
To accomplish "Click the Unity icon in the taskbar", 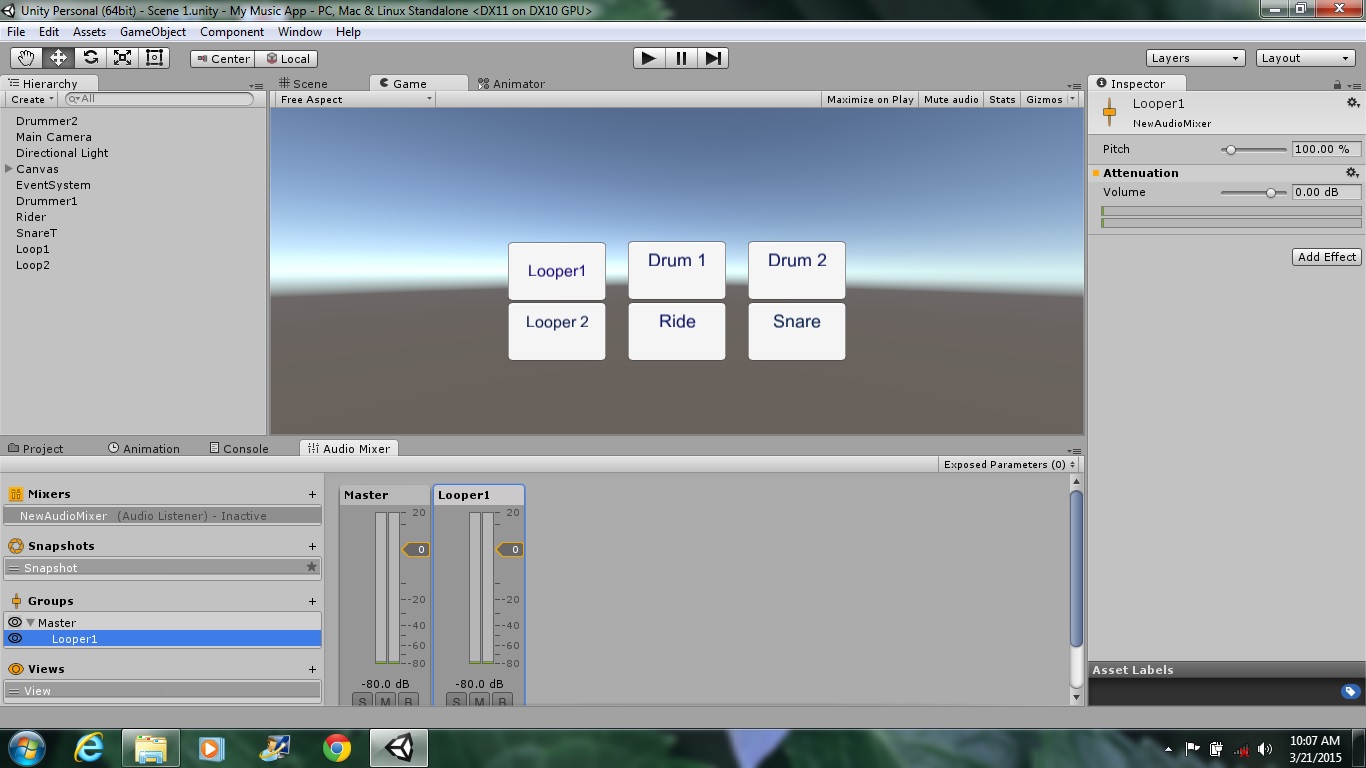I will pos(399,748).
